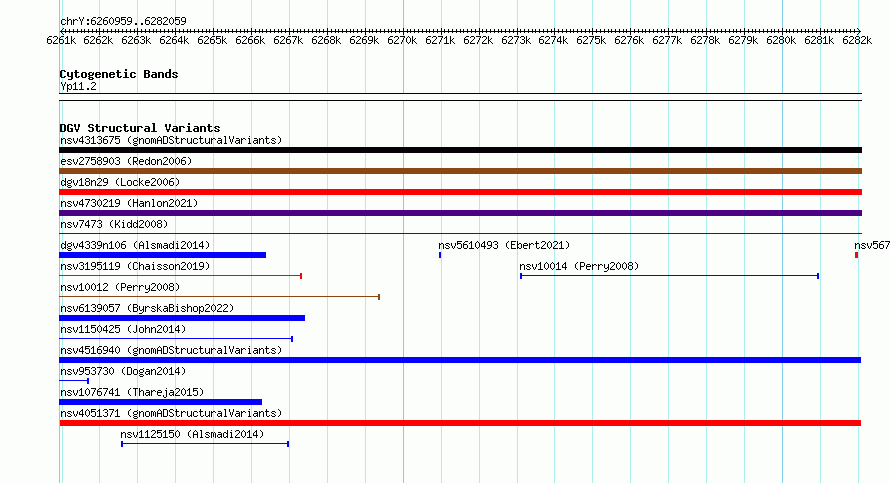This screenshot has width=890, height=483.
Task: Click the nsv6139057 (ByrskaBishop2022) label
Action: [x=147, y=308]
